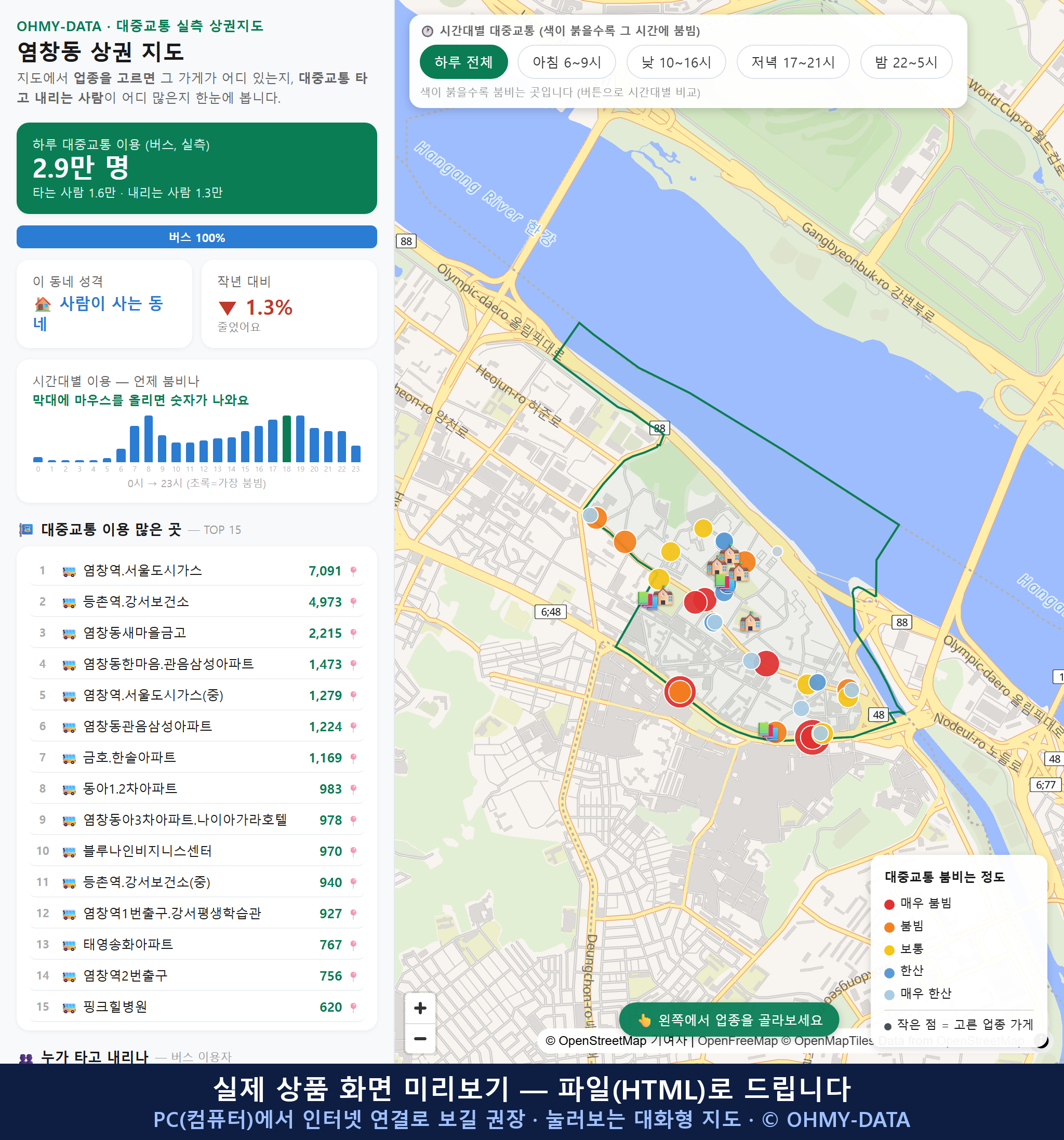Click people icon beside 누가 타고 내리나

26,1057
